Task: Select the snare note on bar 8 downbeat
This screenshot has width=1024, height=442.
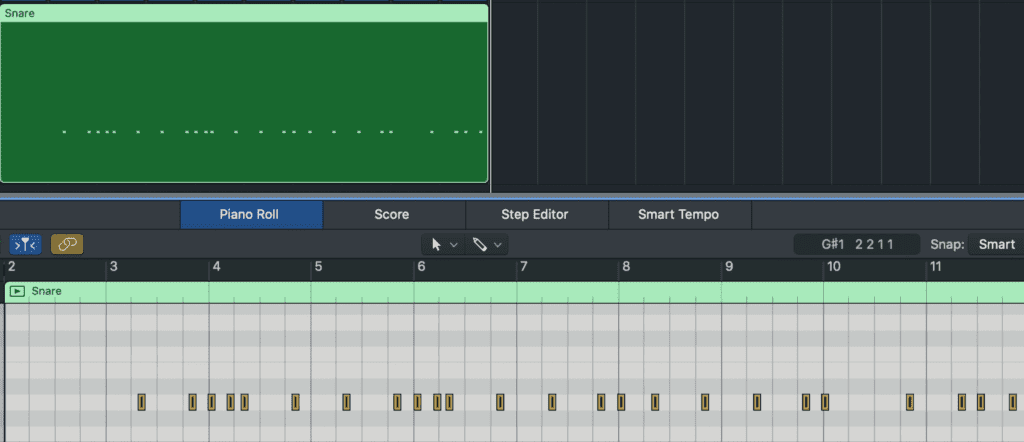Action: click(x=620, y=402)
